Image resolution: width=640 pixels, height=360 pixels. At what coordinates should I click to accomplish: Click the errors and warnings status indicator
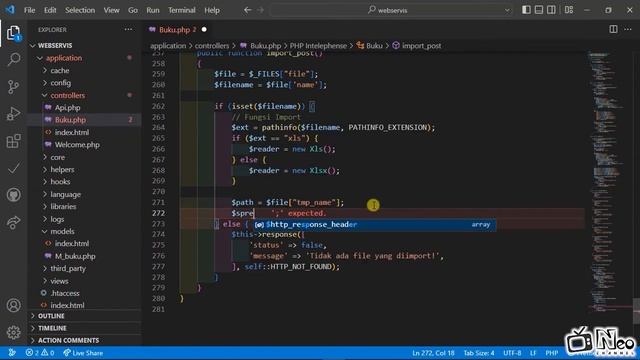40,353
